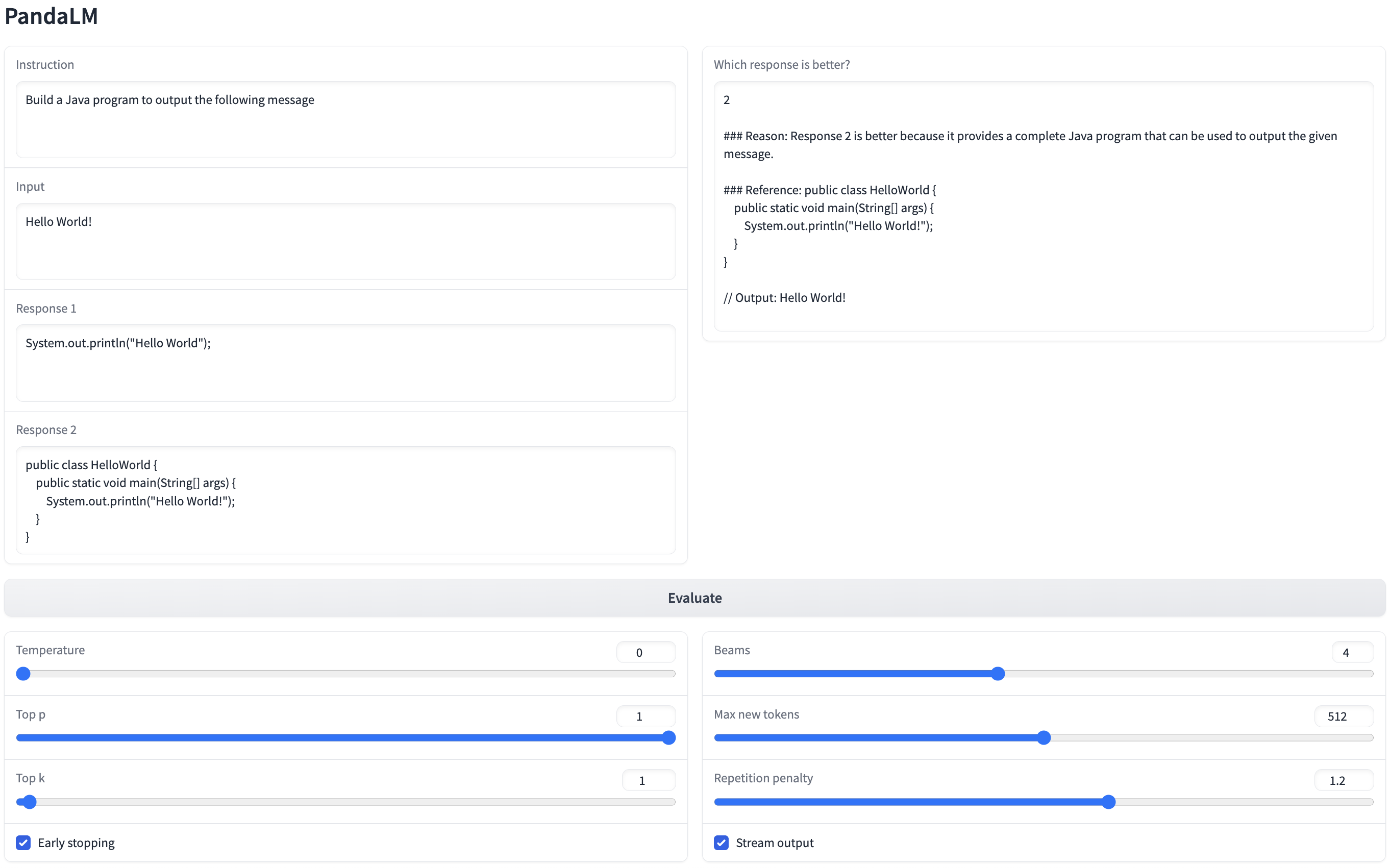This screenshot has width=1390, height=868.
Task: Click the Which response is better output box
Action: 1043,206
